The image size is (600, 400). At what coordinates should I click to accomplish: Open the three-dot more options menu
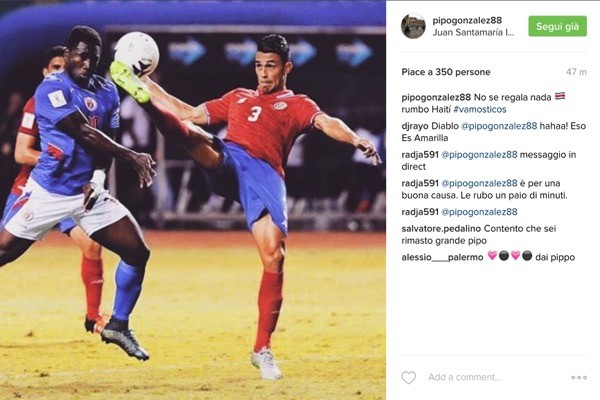(x=579, y=377)
